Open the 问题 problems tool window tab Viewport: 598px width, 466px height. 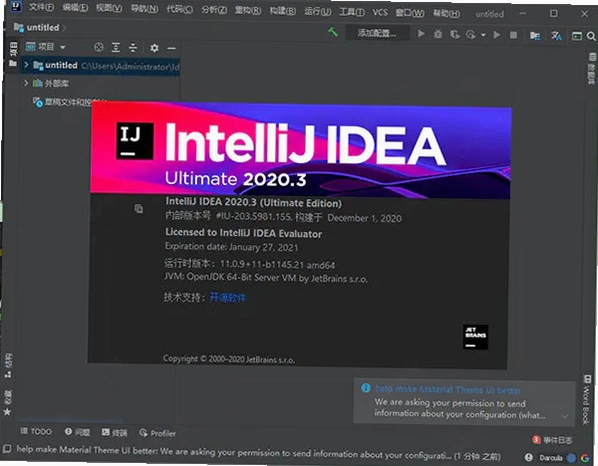point(77,432)
